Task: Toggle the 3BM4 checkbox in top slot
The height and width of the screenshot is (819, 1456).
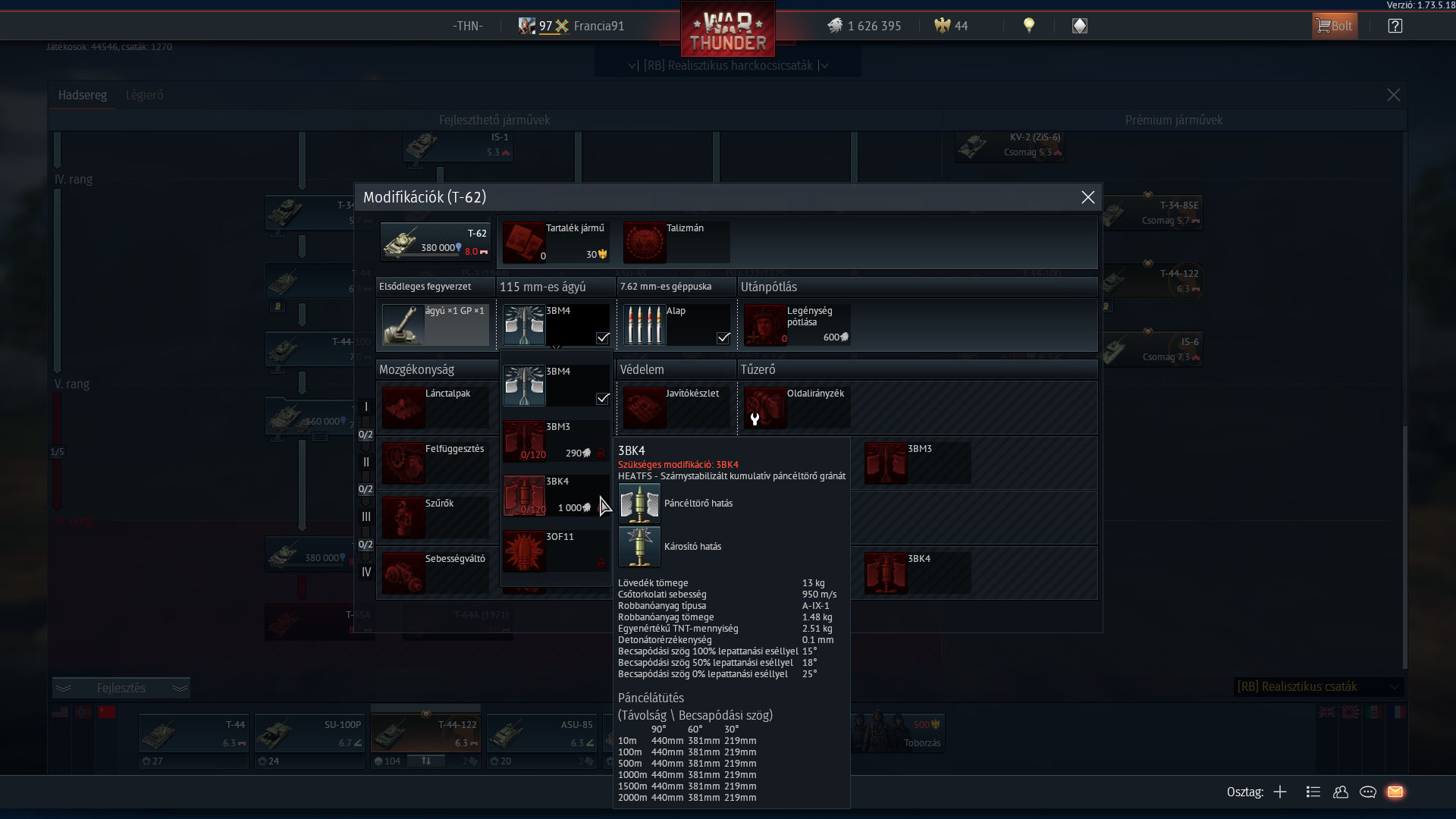Action: coord(603,337)
